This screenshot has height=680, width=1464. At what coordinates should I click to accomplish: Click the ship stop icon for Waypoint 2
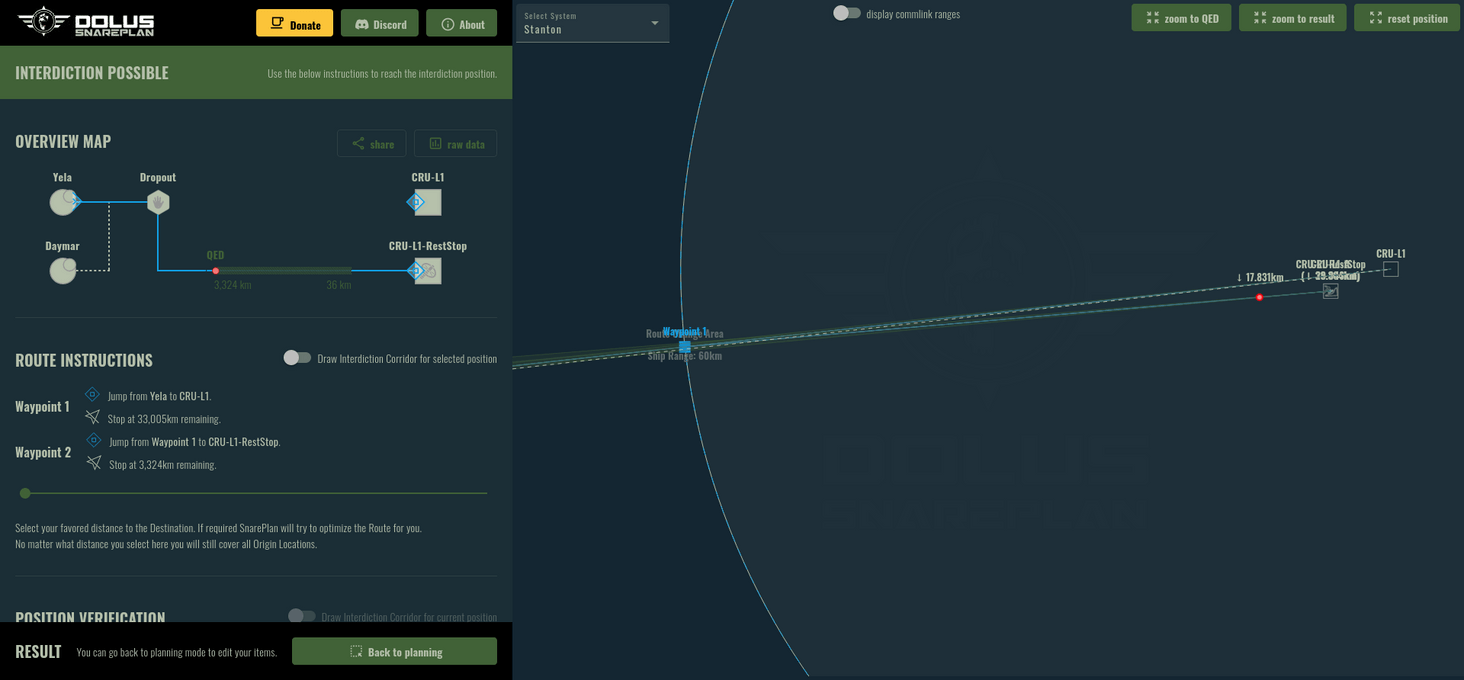click(93, 462)
